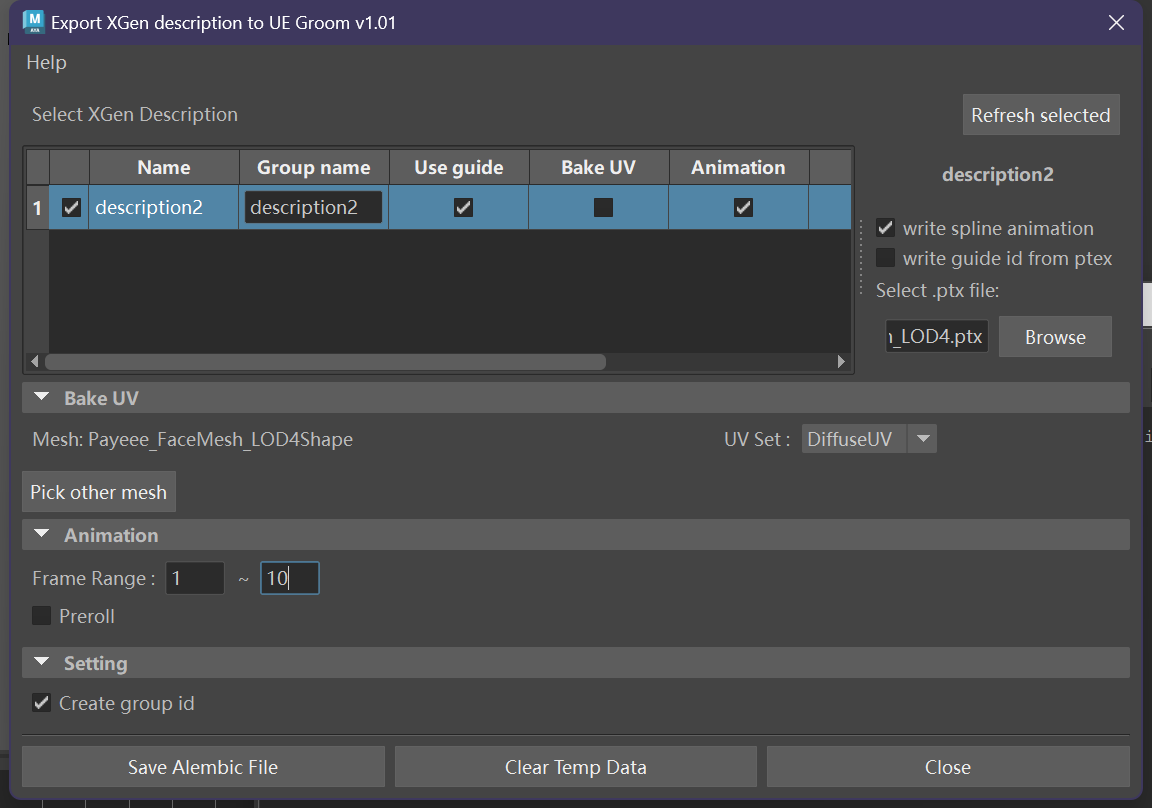This screenshot has width=1152, height=808.
Task: Click the Frame Range end field
Action: (289, 578)
